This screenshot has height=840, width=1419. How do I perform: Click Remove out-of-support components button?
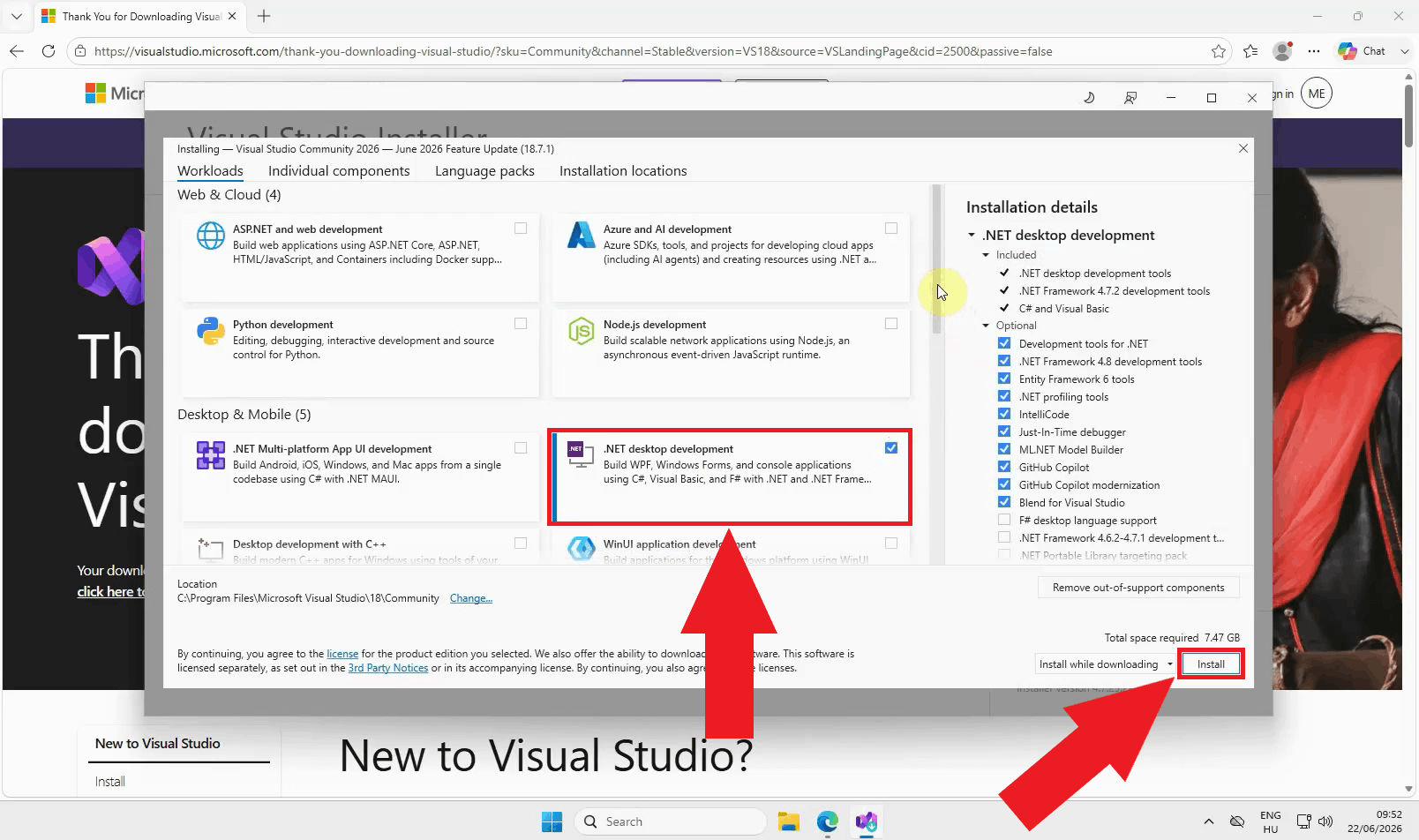click(1138, 588)
